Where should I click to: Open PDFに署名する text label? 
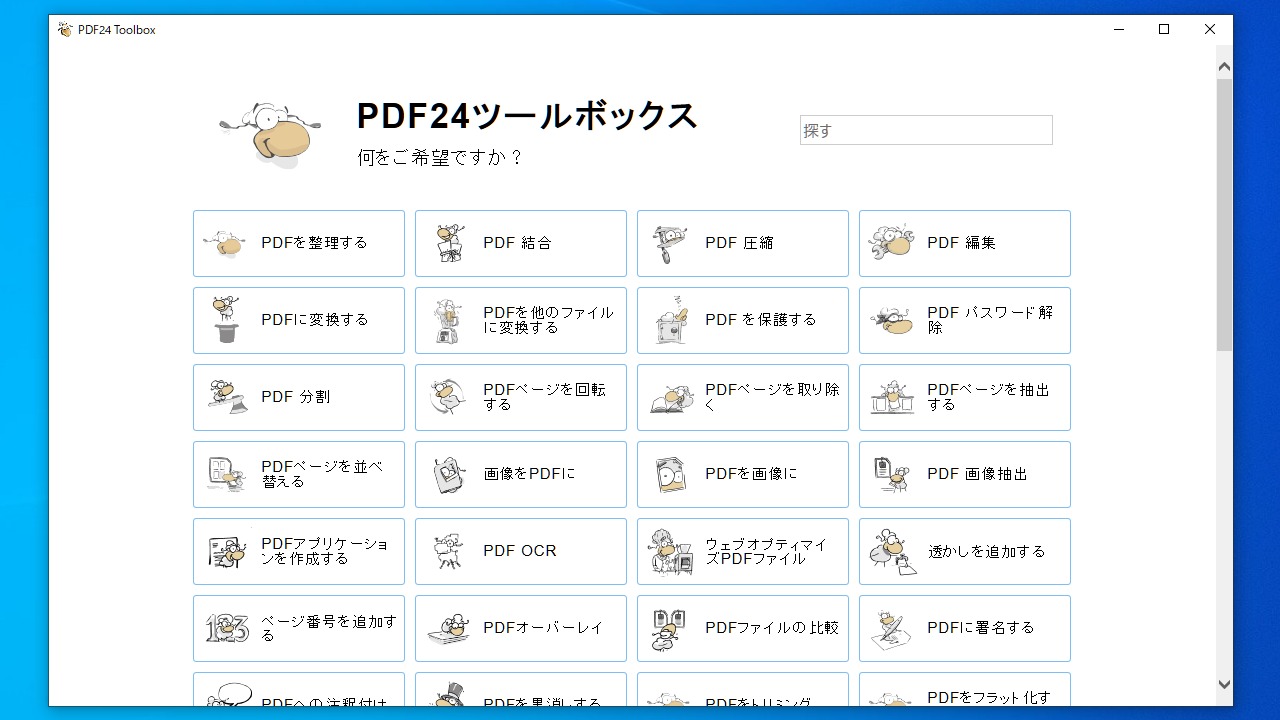coord(980,628)
